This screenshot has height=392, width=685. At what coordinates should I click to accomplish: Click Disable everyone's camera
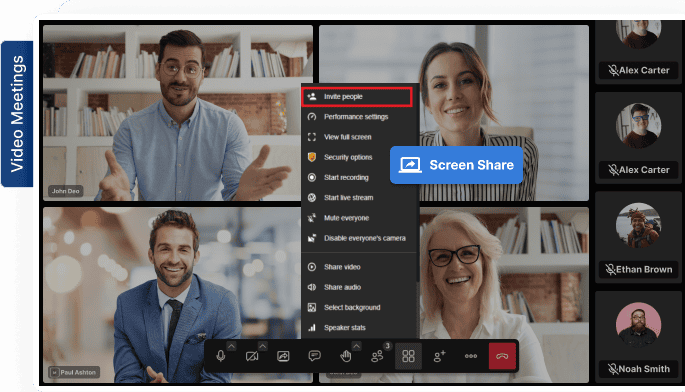[359, 238]
